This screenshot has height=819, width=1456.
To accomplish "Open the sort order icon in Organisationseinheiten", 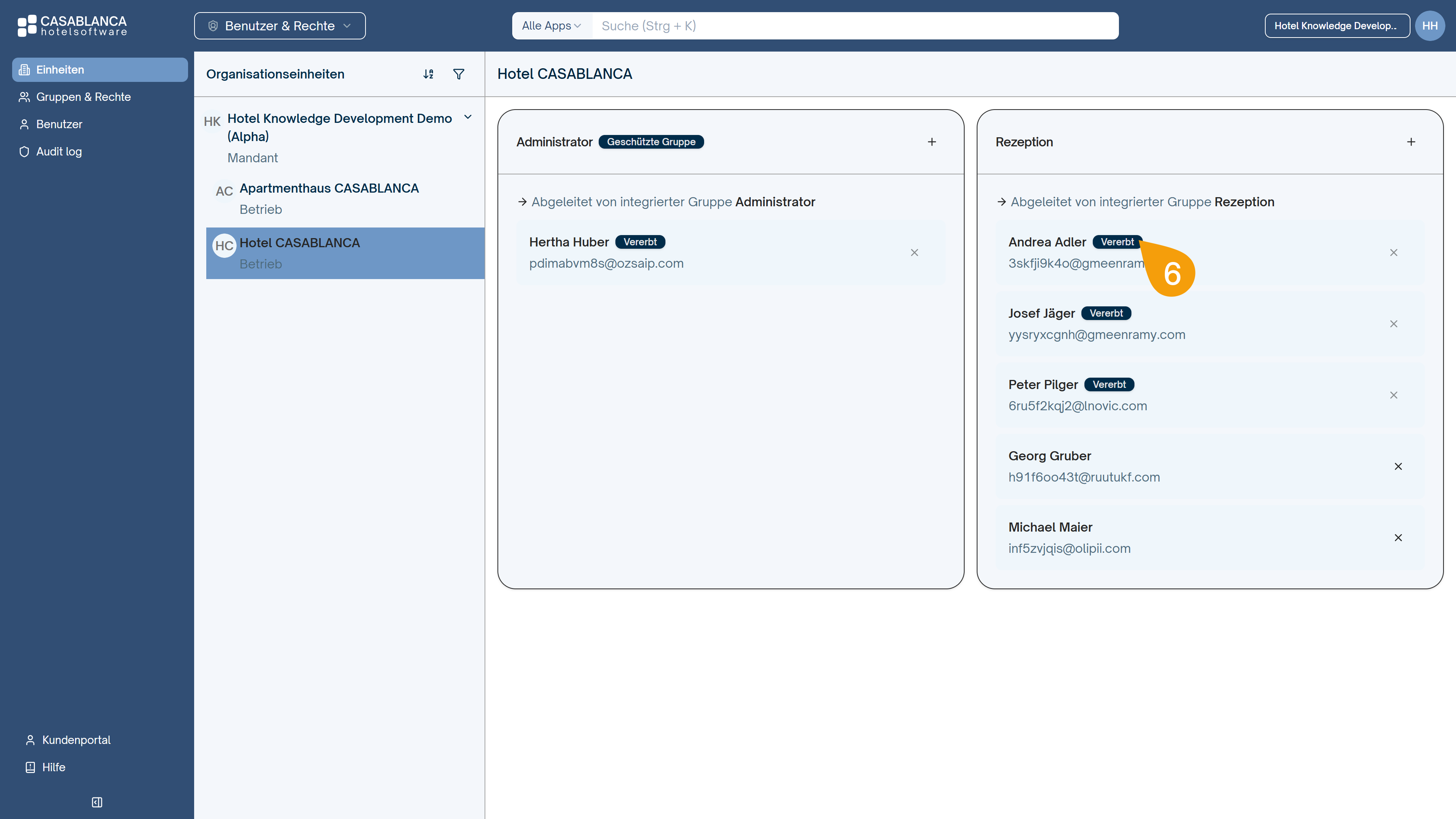I will (428, 74).
